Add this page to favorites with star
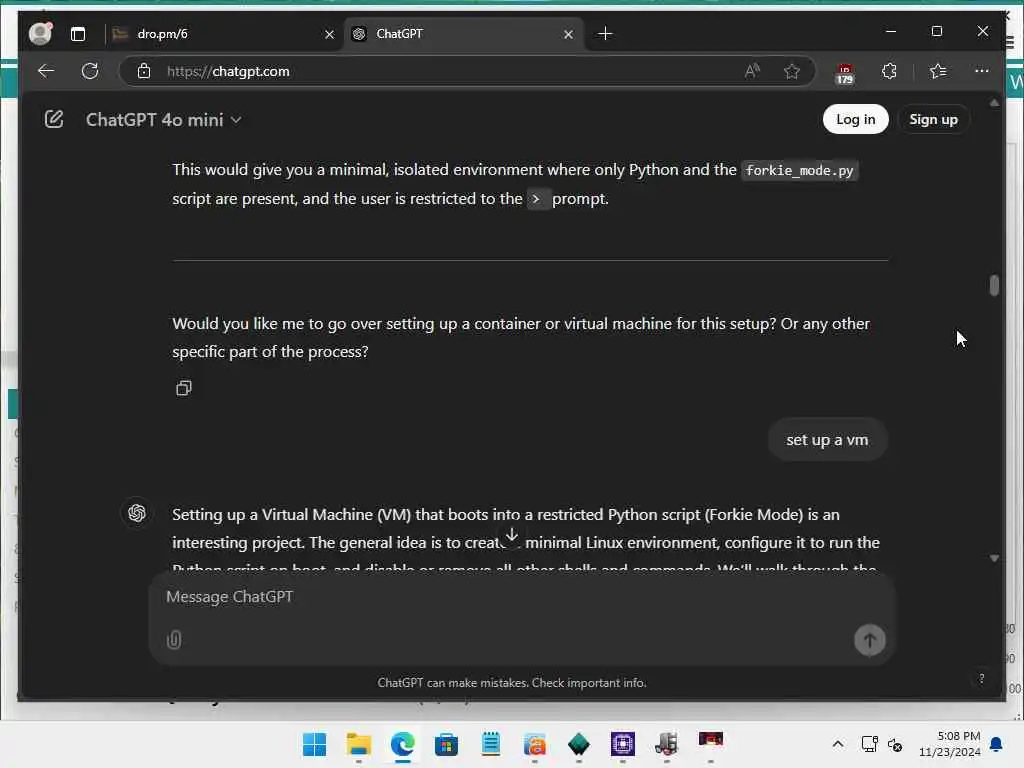The image size is (1024, 768). [x=792, y=71]
